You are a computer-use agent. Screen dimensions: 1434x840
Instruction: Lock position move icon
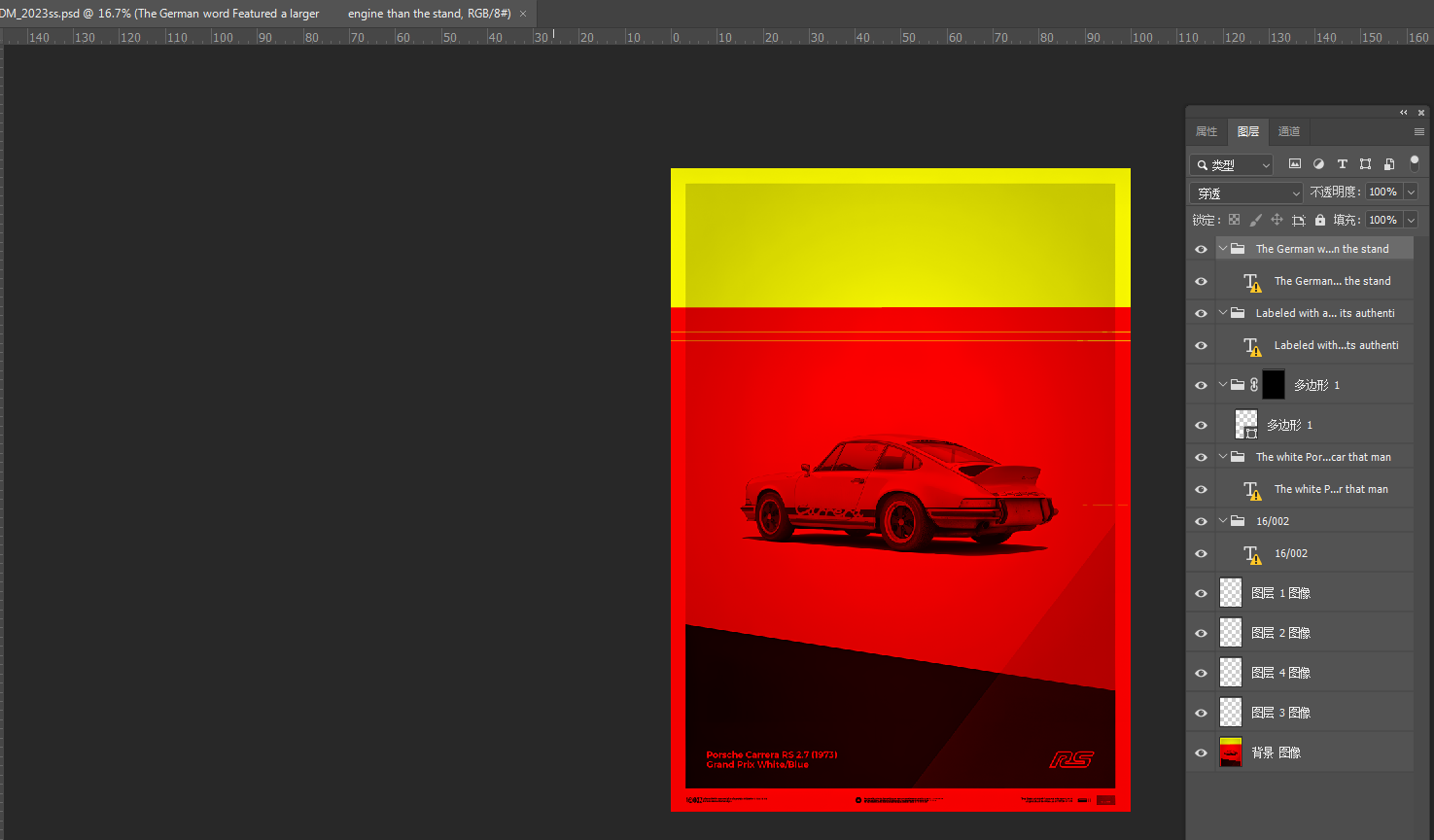1277,220
